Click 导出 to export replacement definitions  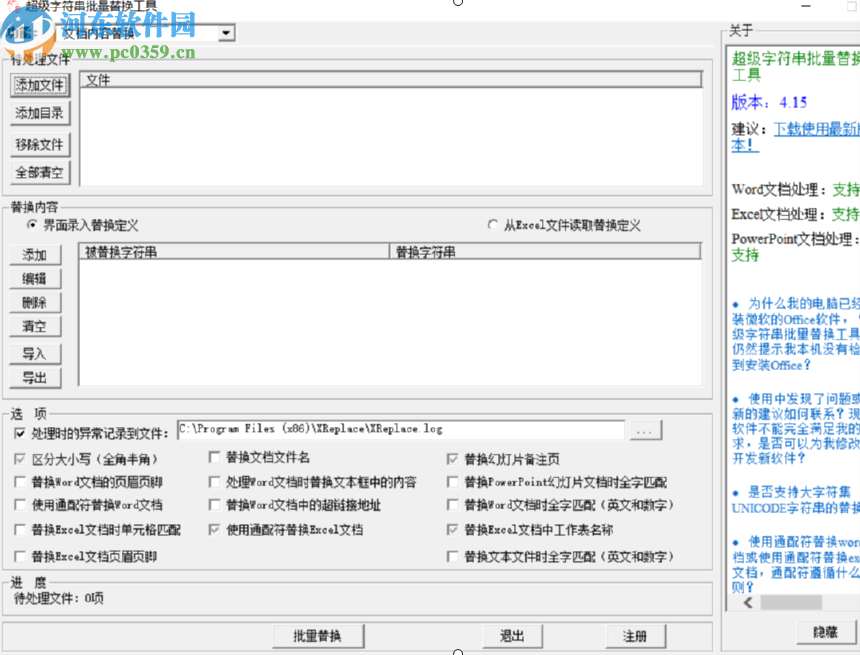[35, 377]
